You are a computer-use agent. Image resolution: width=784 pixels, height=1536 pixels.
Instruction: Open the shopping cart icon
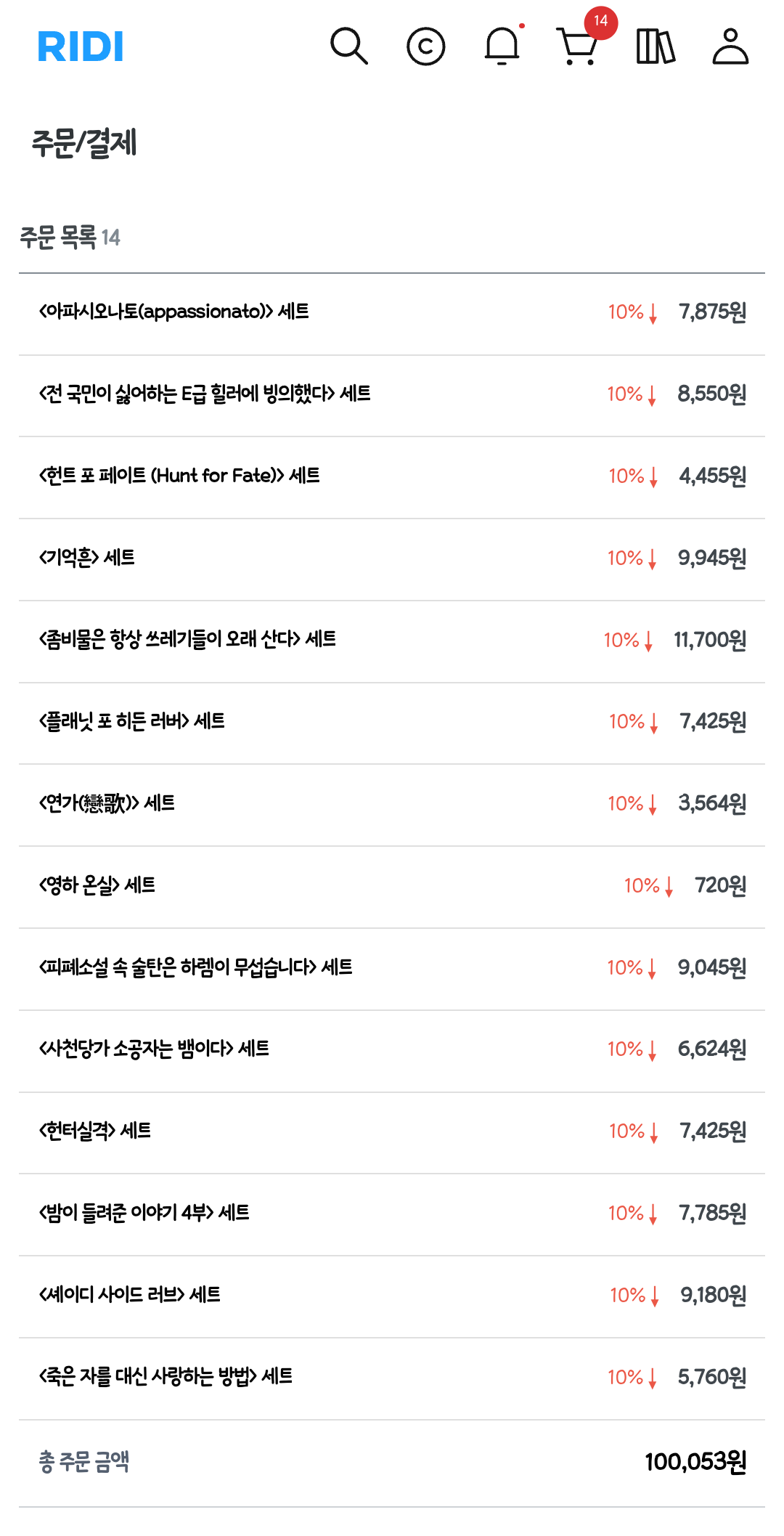tap(577, 48)
